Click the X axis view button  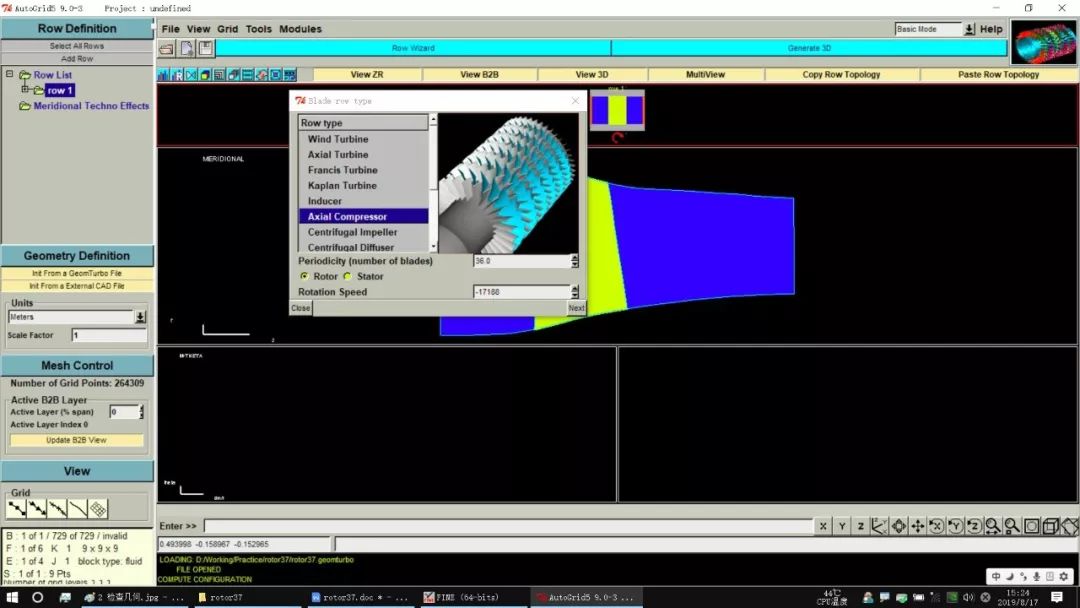[823, 526]
